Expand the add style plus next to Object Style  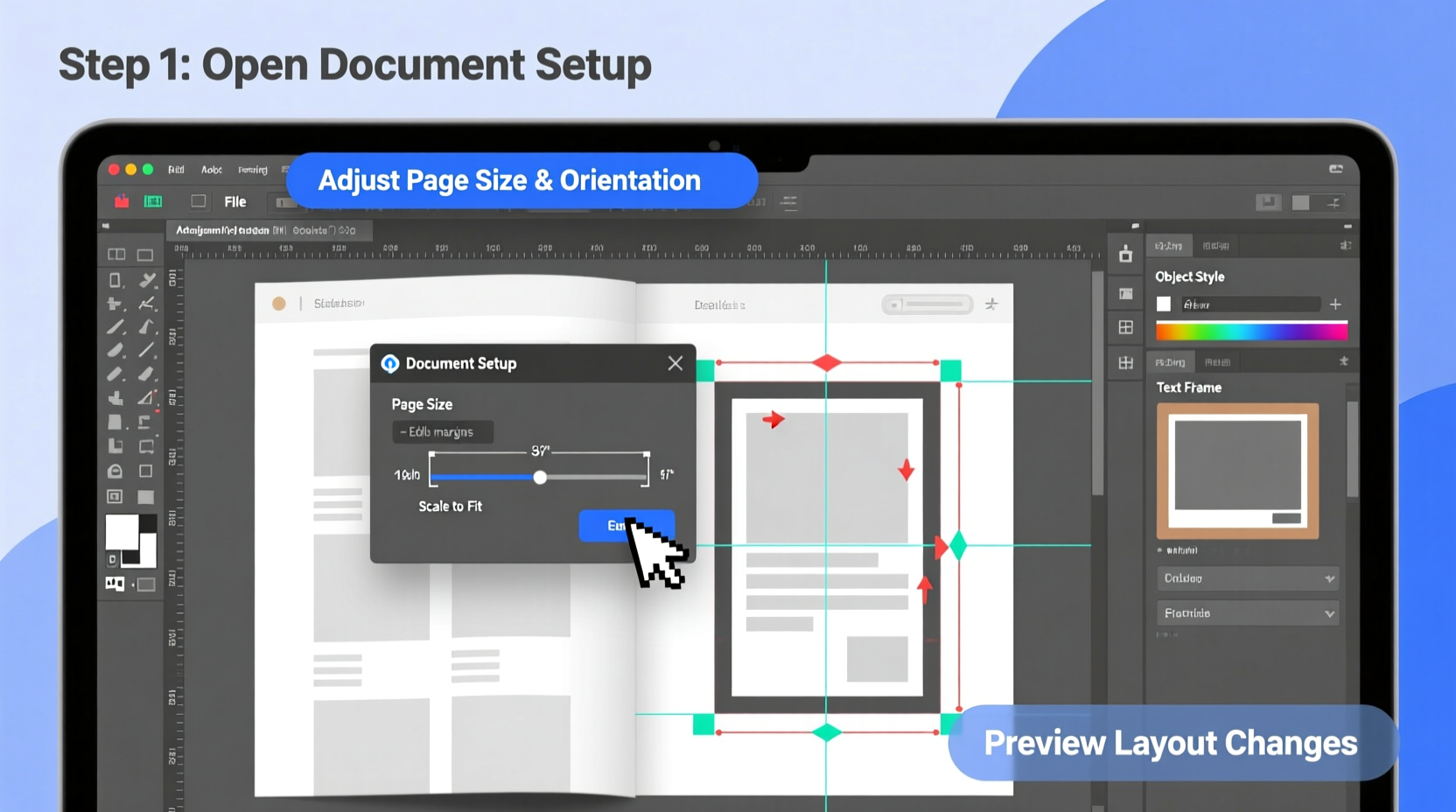click(x=1336, y=304)
